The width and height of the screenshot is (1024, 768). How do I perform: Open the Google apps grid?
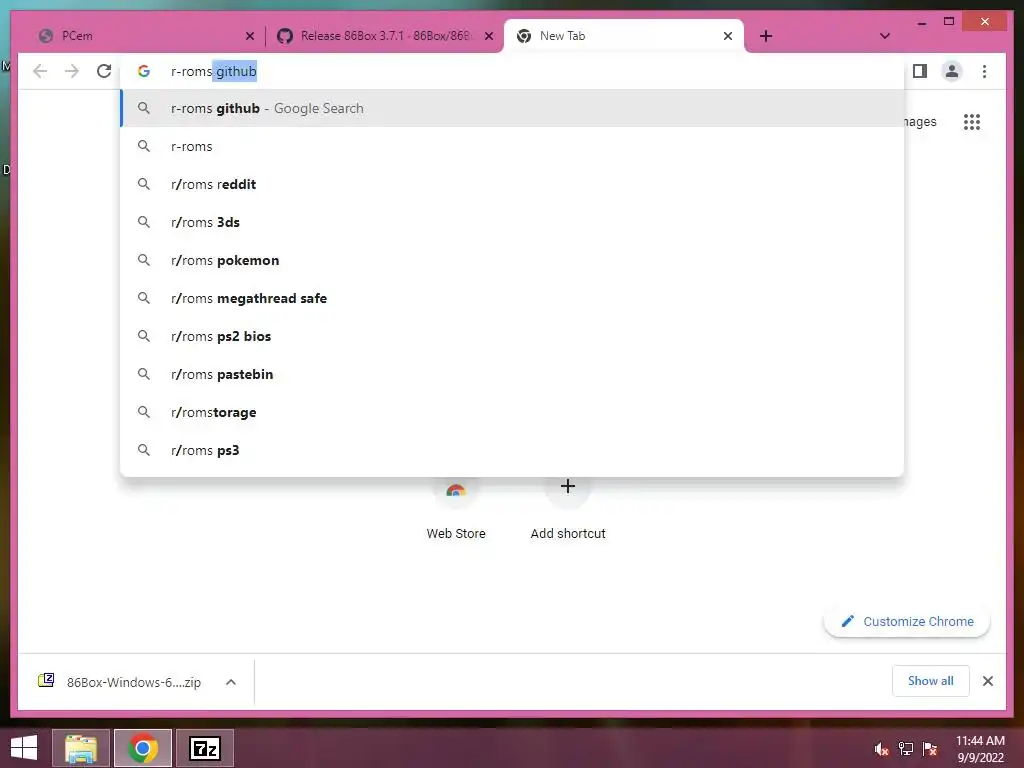click(972, 122)
